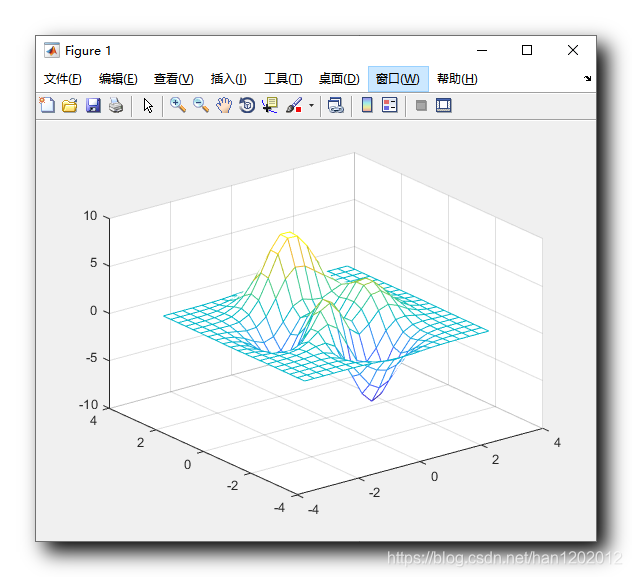Click the MATLAB icon in the title bar
632x577 pixels.
52,50
